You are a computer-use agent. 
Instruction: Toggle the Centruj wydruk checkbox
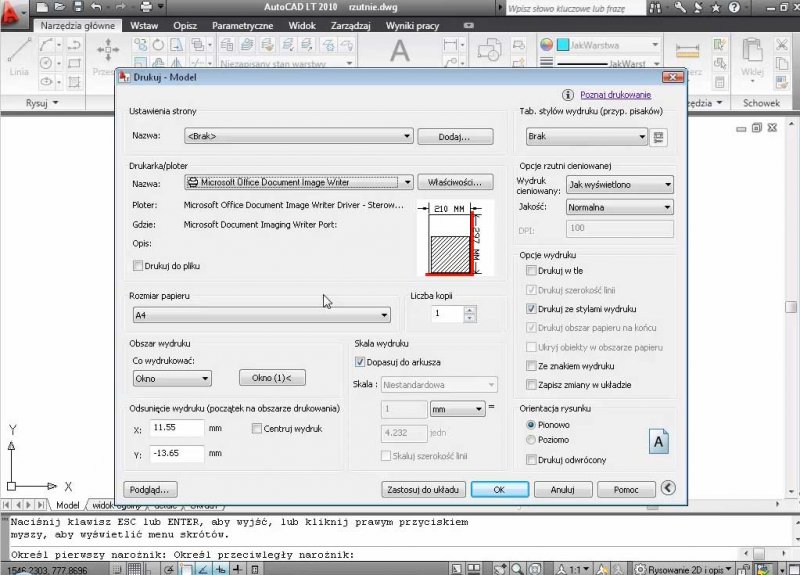point(256,428)
